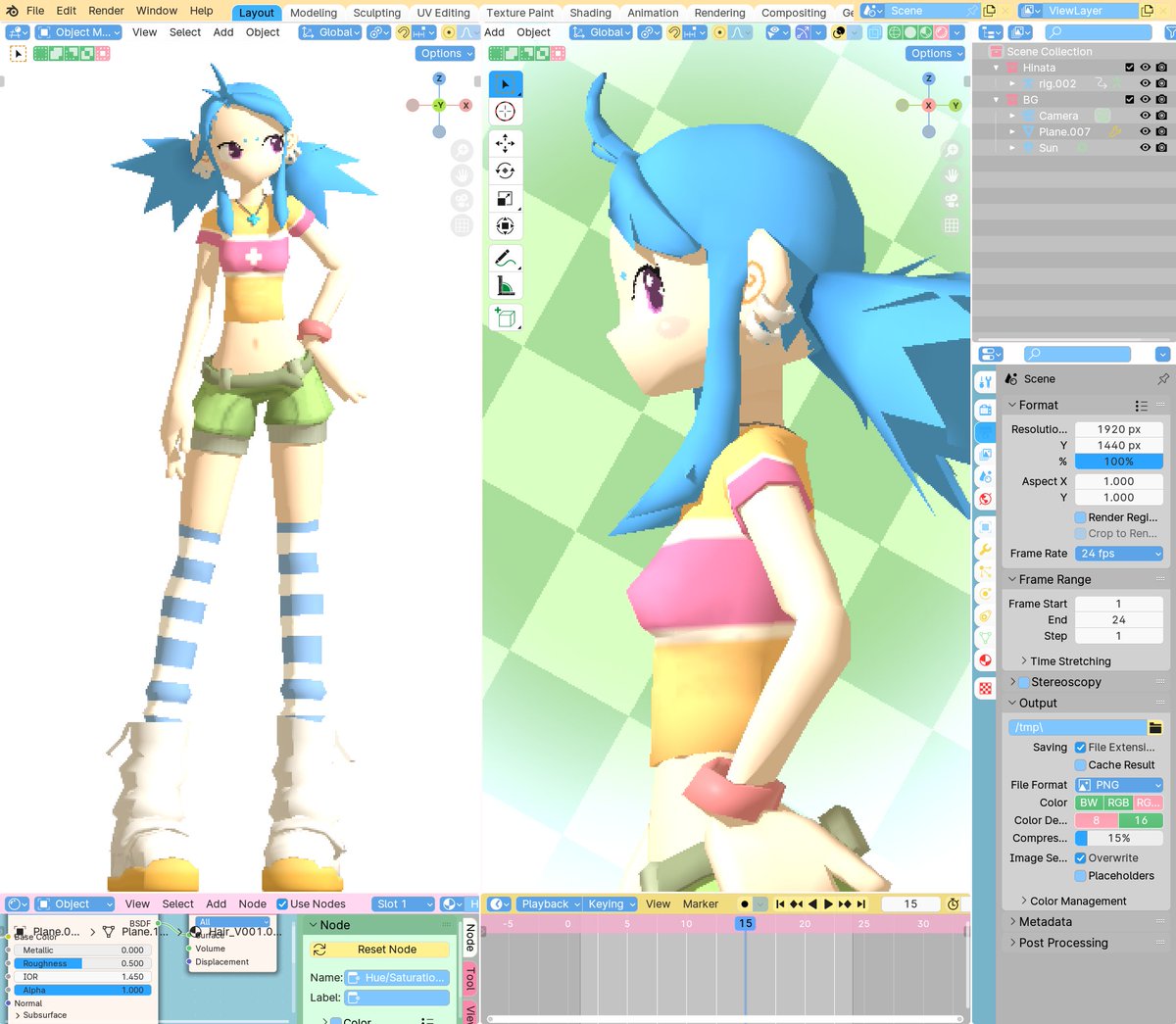
Task: Open the Render properties tab
Action: [985, 409]
